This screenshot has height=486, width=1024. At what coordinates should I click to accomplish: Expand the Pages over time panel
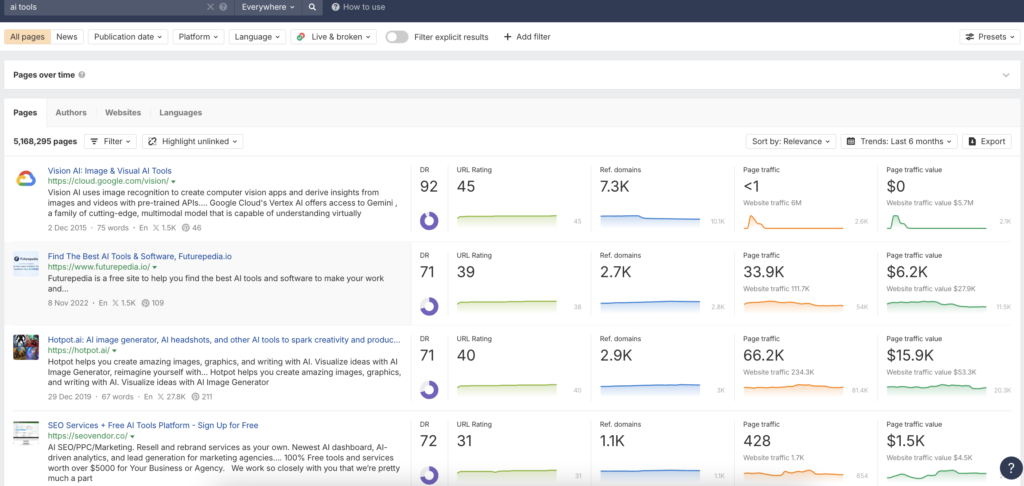point(1006,75)
